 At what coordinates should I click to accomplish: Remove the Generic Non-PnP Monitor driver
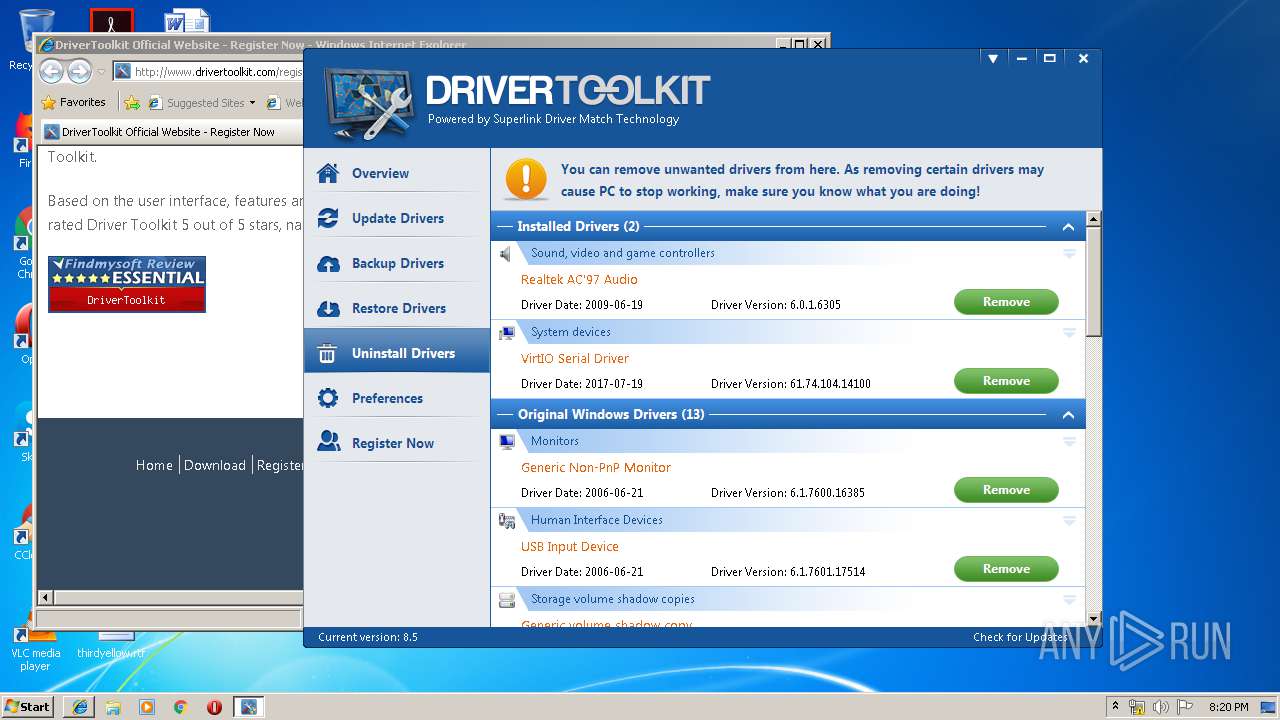[x=1006, y=490]
